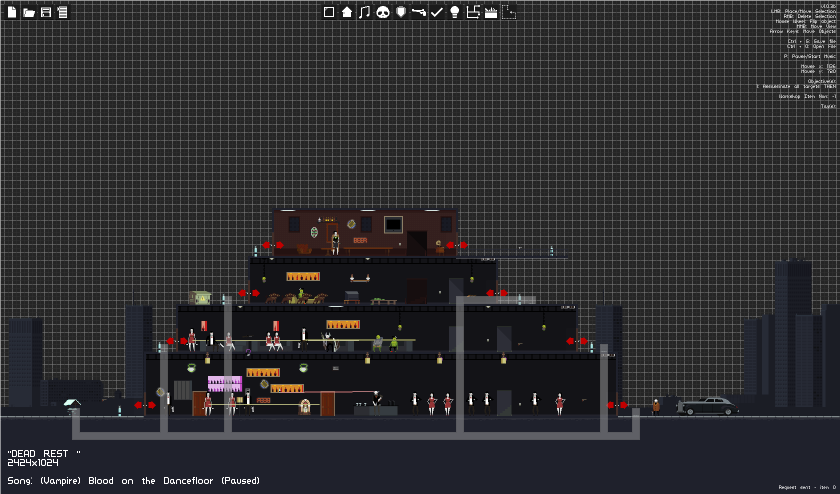
Task: Click the "DEAD REST" level name label
Action: (43, 453)
